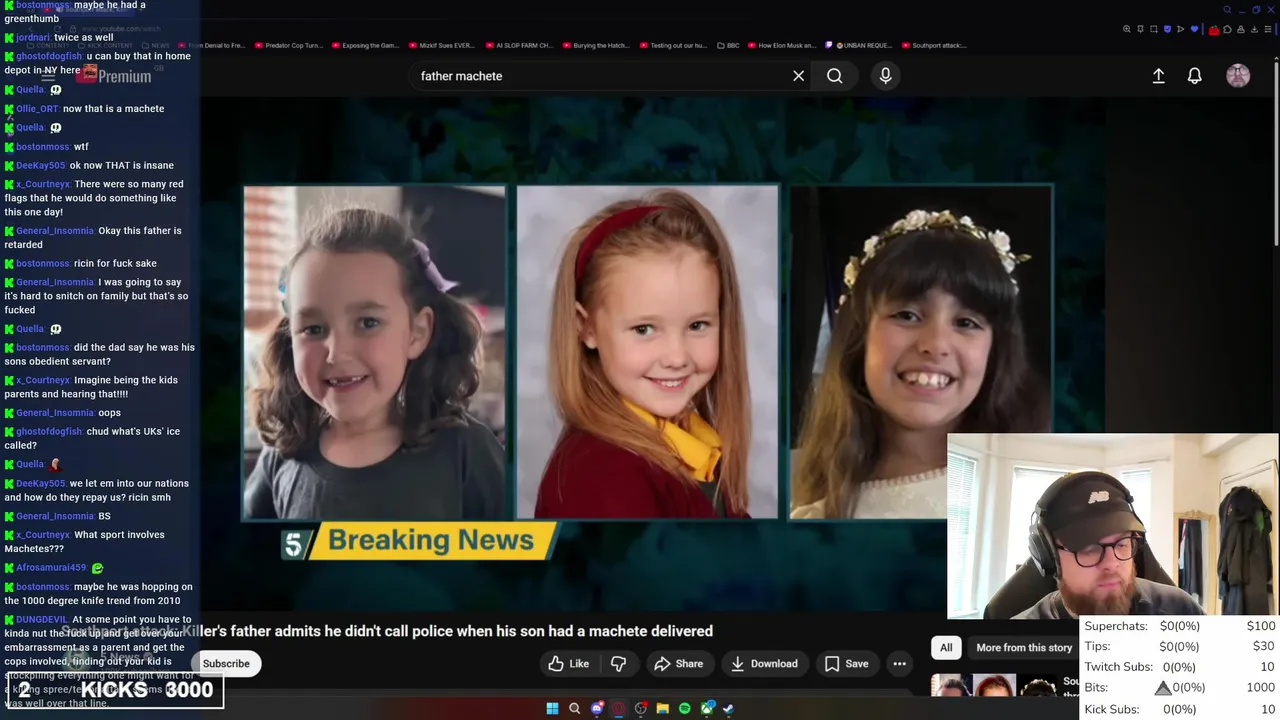
Task: Open 'Predator Cop Turn...' bookmark
Action: pos(289,45)
